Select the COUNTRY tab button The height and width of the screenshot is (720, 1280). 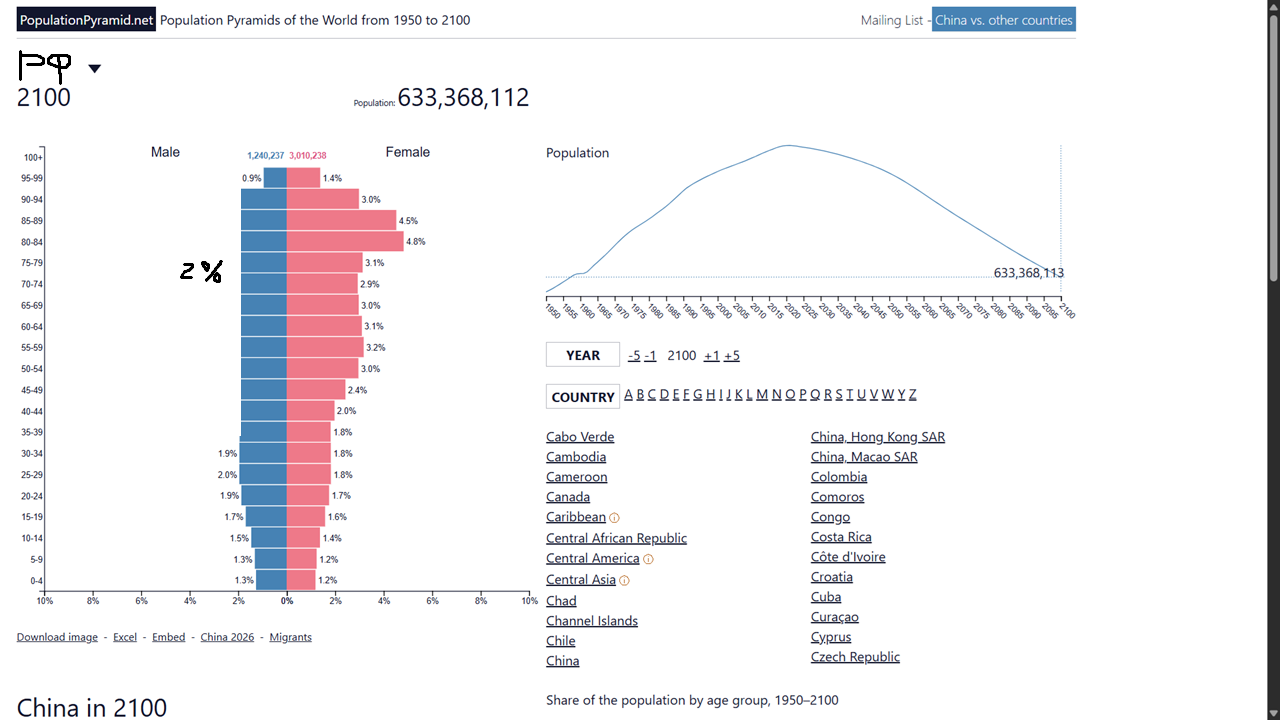(583, 397)
